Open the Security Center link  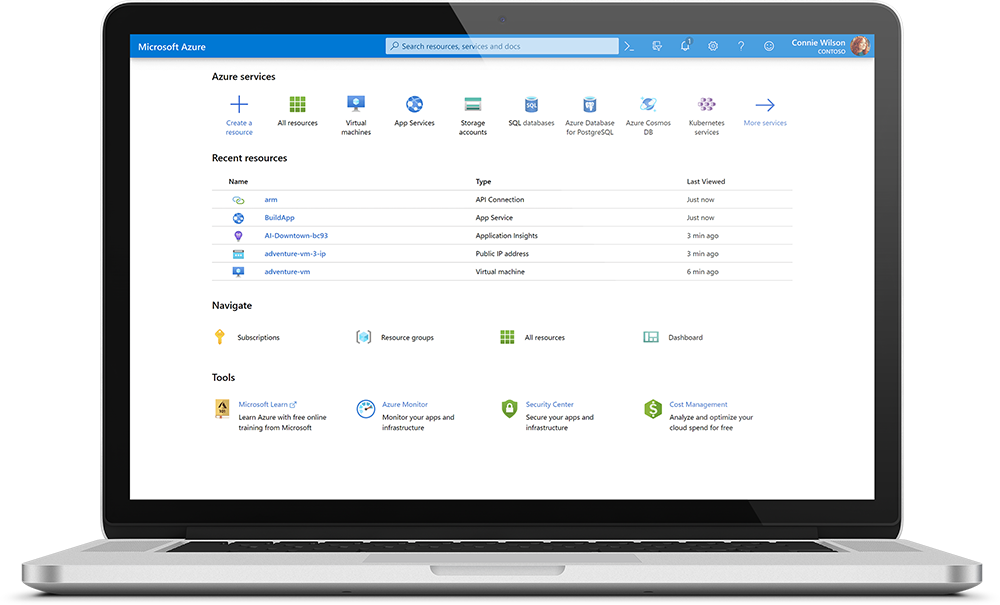pyautogui.click(x=549, y=404)
